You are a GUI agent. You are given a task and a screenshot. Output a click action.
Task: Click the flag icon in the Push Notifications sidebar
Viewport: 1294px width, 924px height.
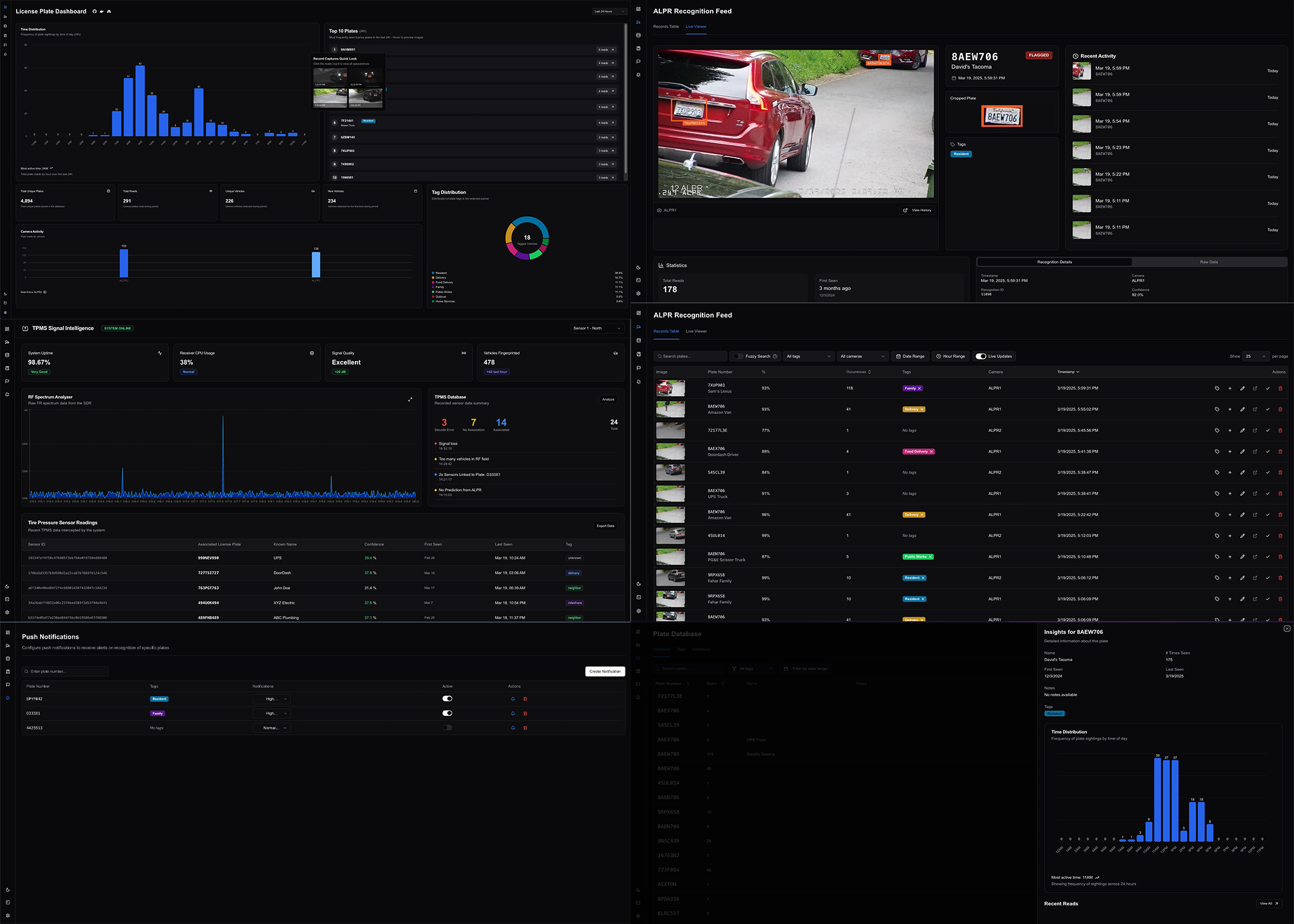click(7, 684)
